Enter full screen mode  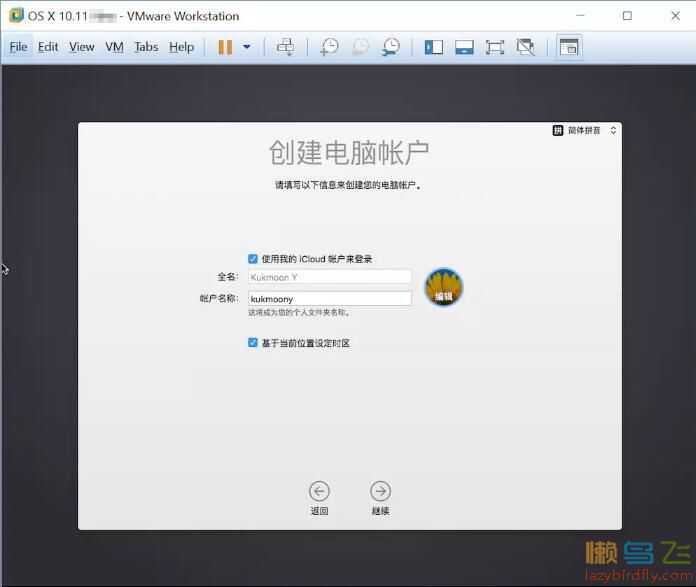click(495, 47)
